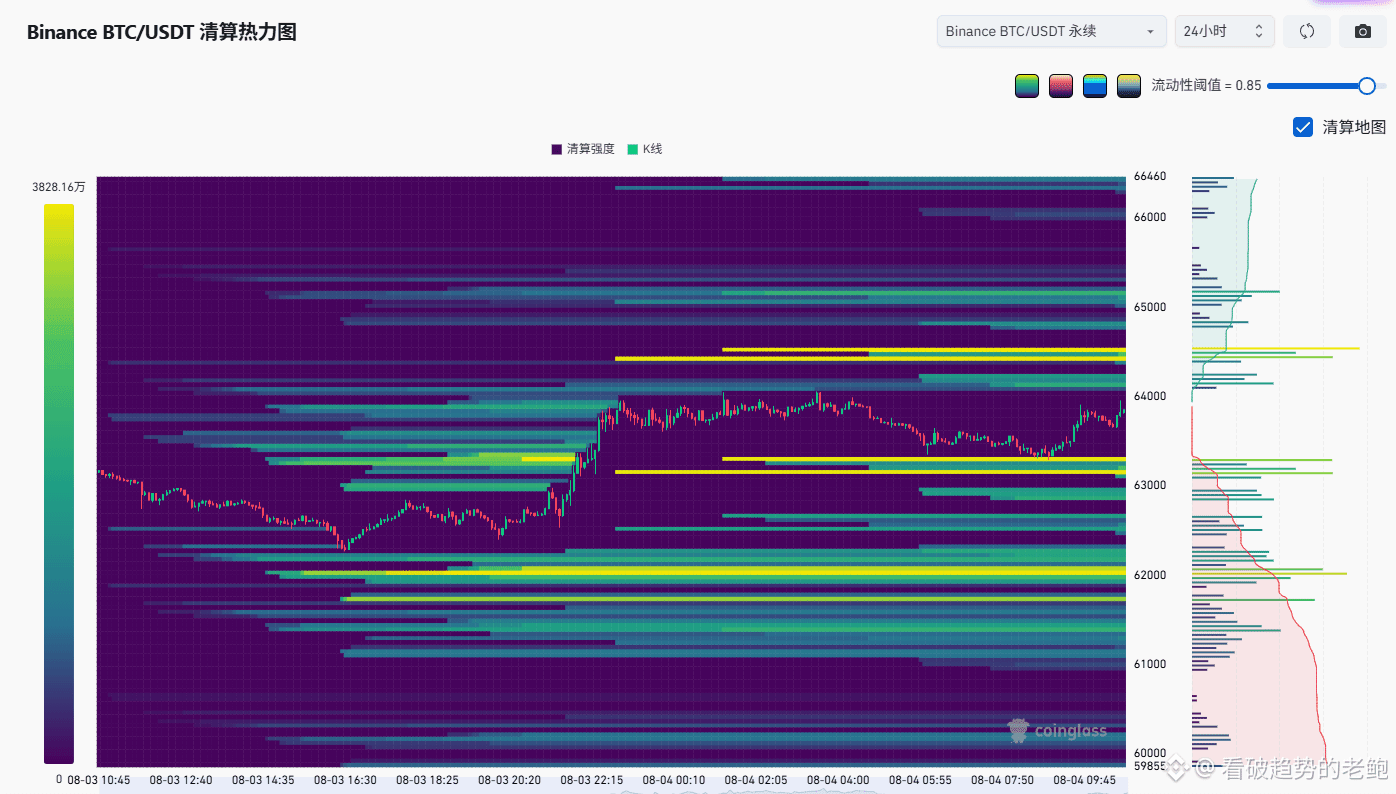The height and width of the screenshot is (794, 1396).
Task: Click the "08-03 14:35" time axis label
Action: click(x=263, y=780)
